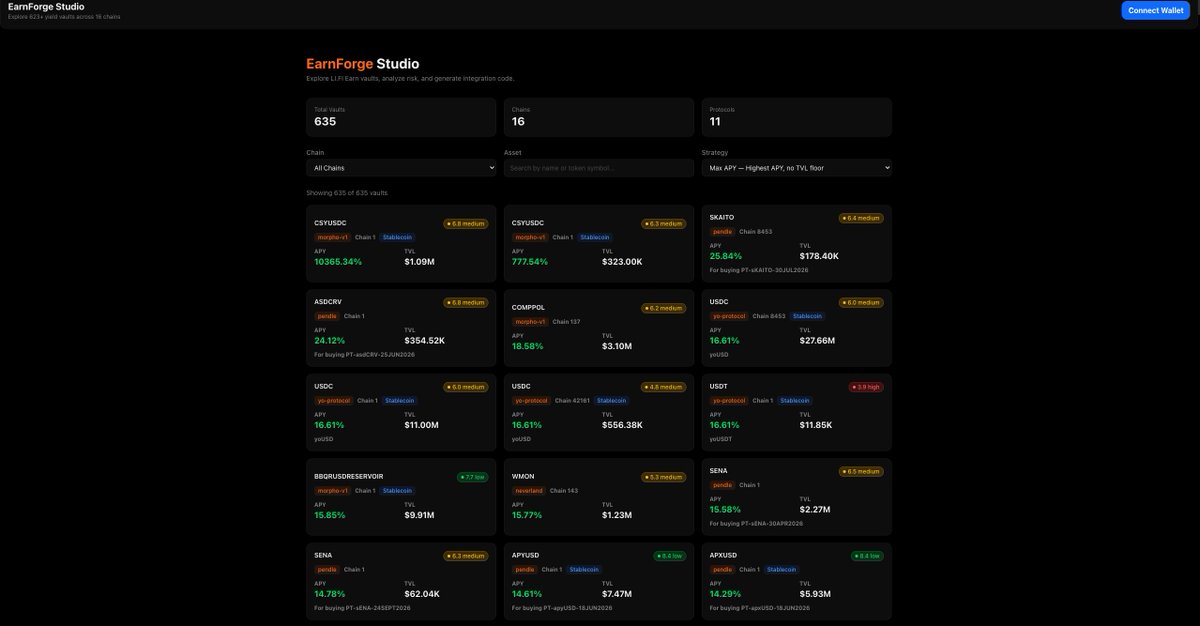Screen dimensions: 1200x626
Task: Click the Stablecoin tag on the APYUSD card
Action: [x=586, y=569]
